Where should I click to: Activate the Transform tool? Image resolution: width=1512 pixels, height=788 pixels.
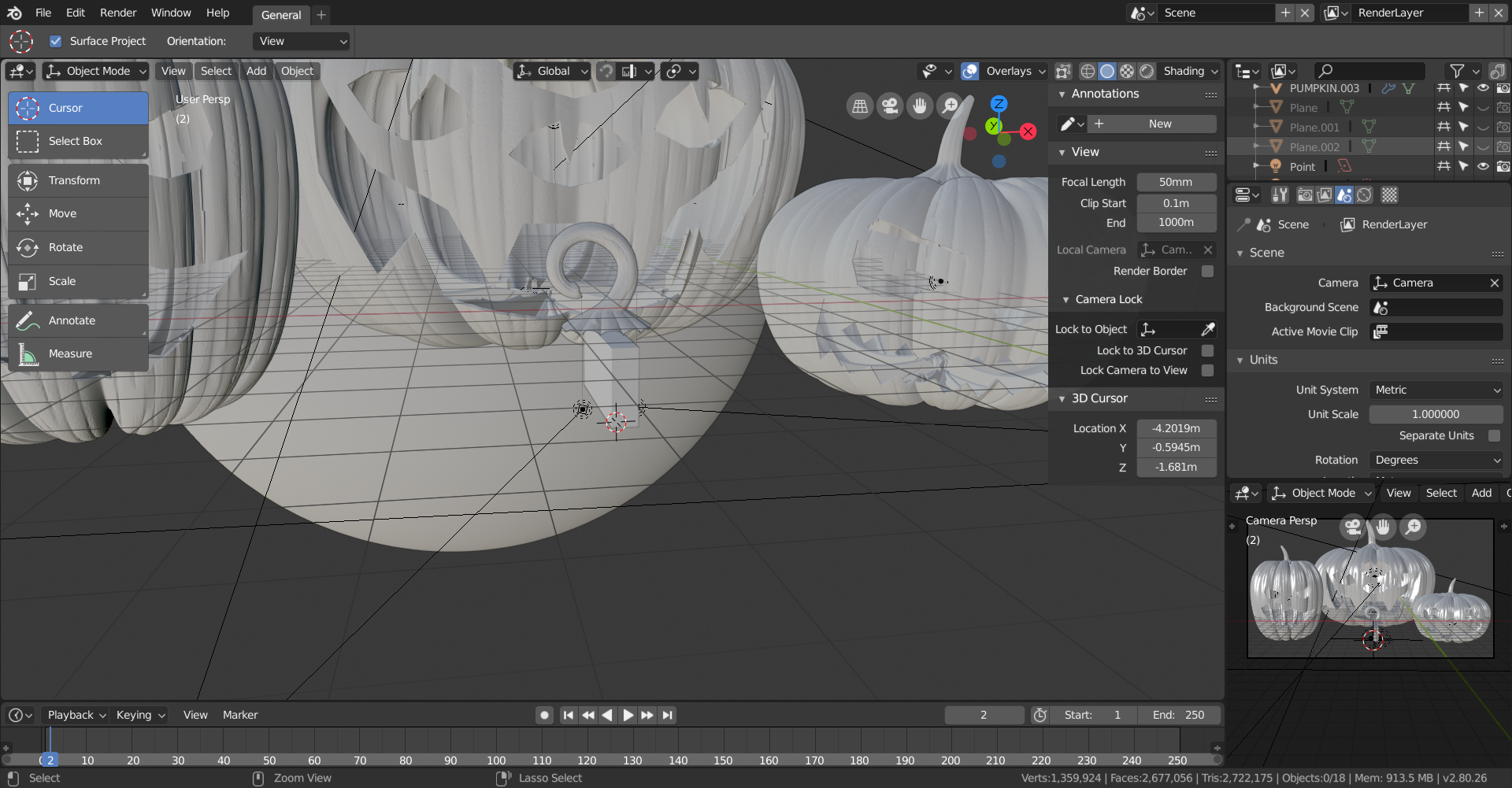coord(78,180)
